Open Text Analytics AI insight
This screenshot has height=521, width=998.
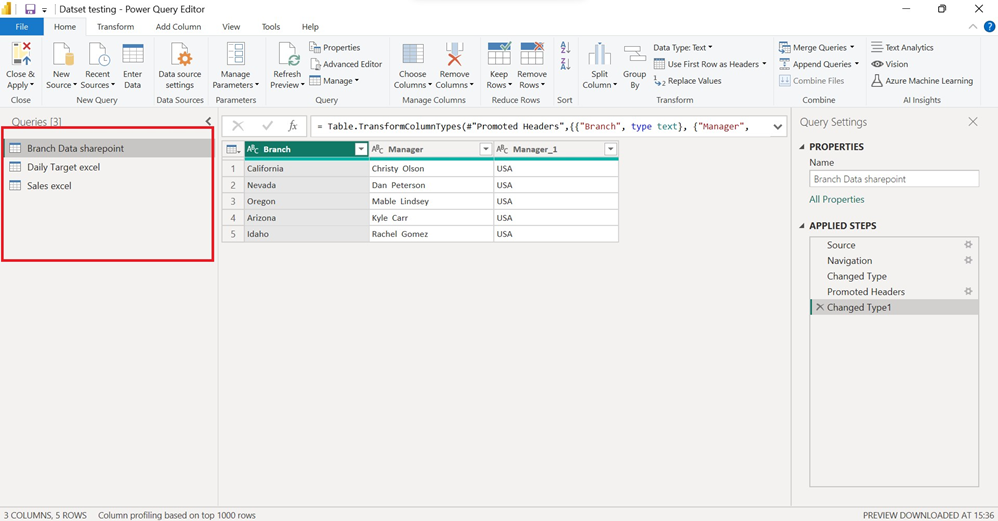tap(902, 48)
